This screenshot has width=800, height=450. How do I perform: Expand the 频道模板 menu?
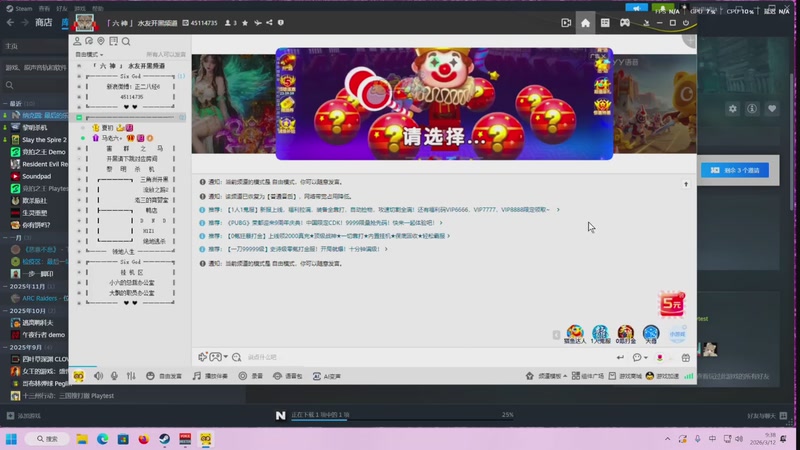(546, 376)
